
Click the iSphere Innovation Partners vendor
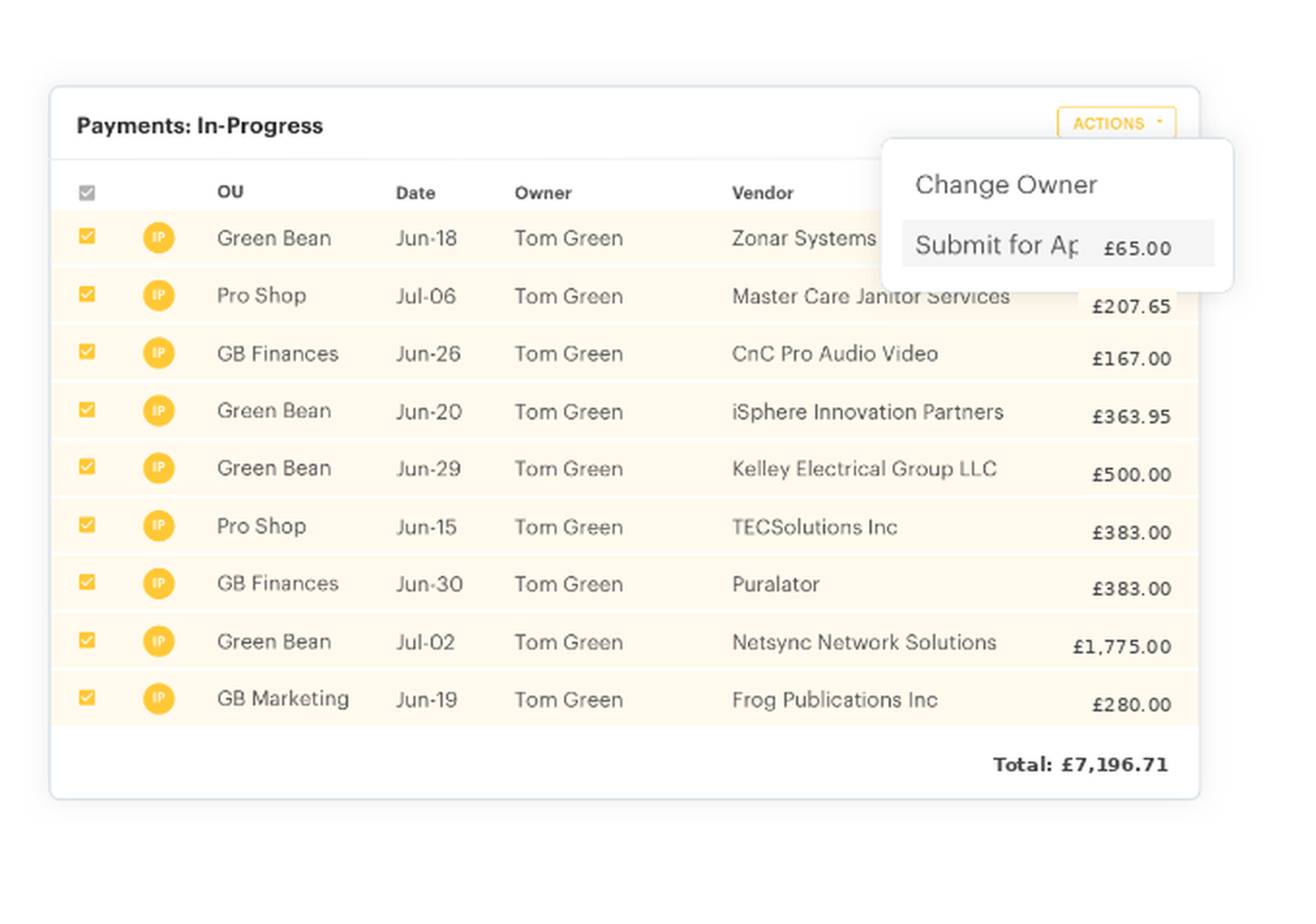tap(868, 412)
